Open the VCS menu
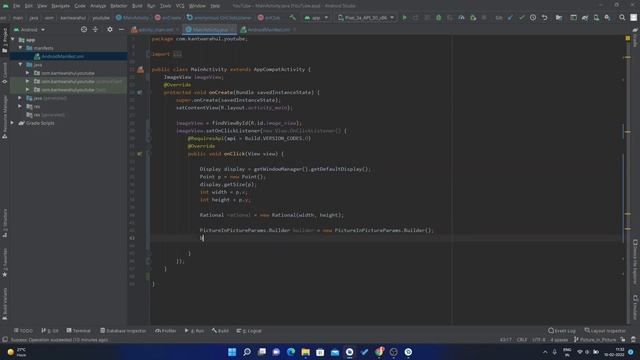 [180, 6]
